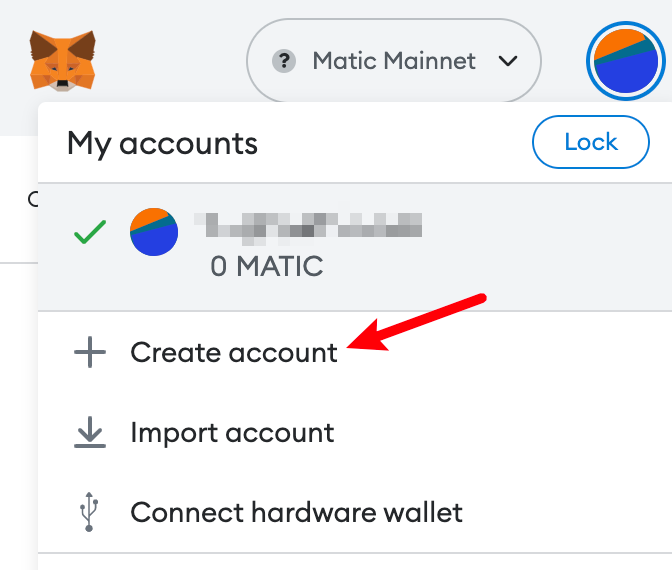Open the account avatar menu in header
This screenshot has height=570, width=672.
click(625, 60)
